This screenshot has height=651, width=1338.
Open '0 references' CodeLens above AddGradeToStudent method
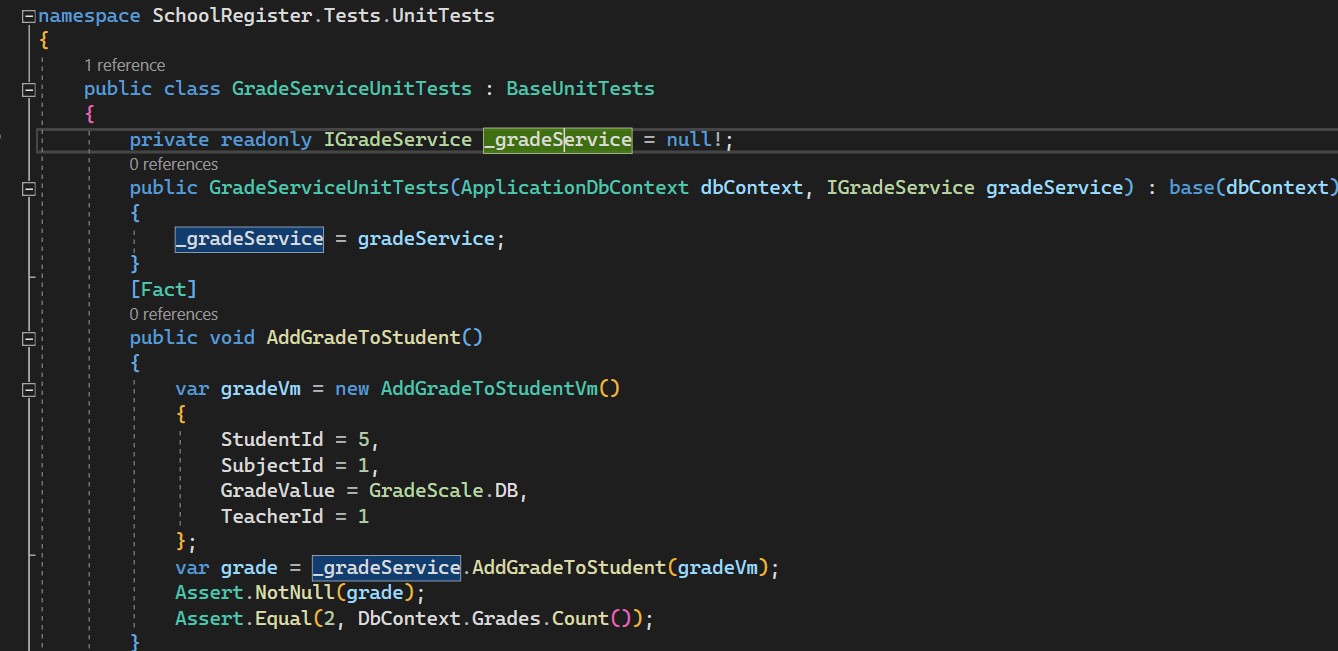click(173, 314)
